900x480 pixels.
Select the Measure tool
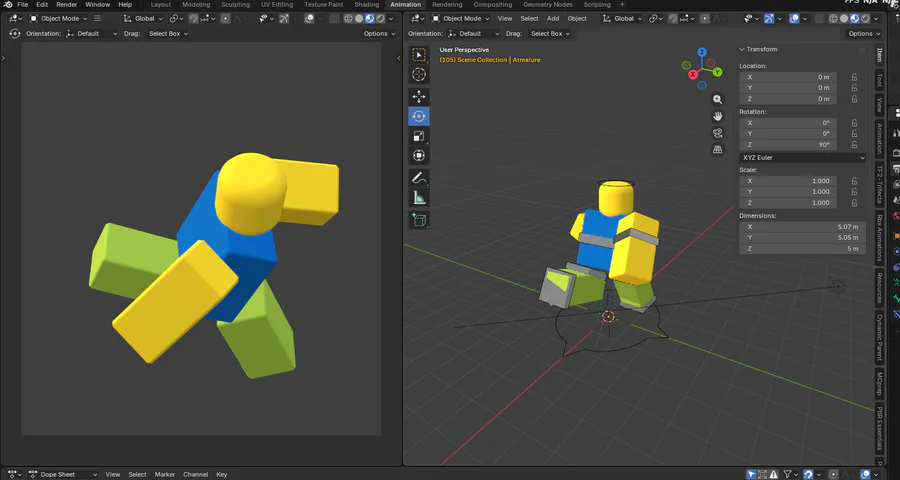tap(419, 198)
